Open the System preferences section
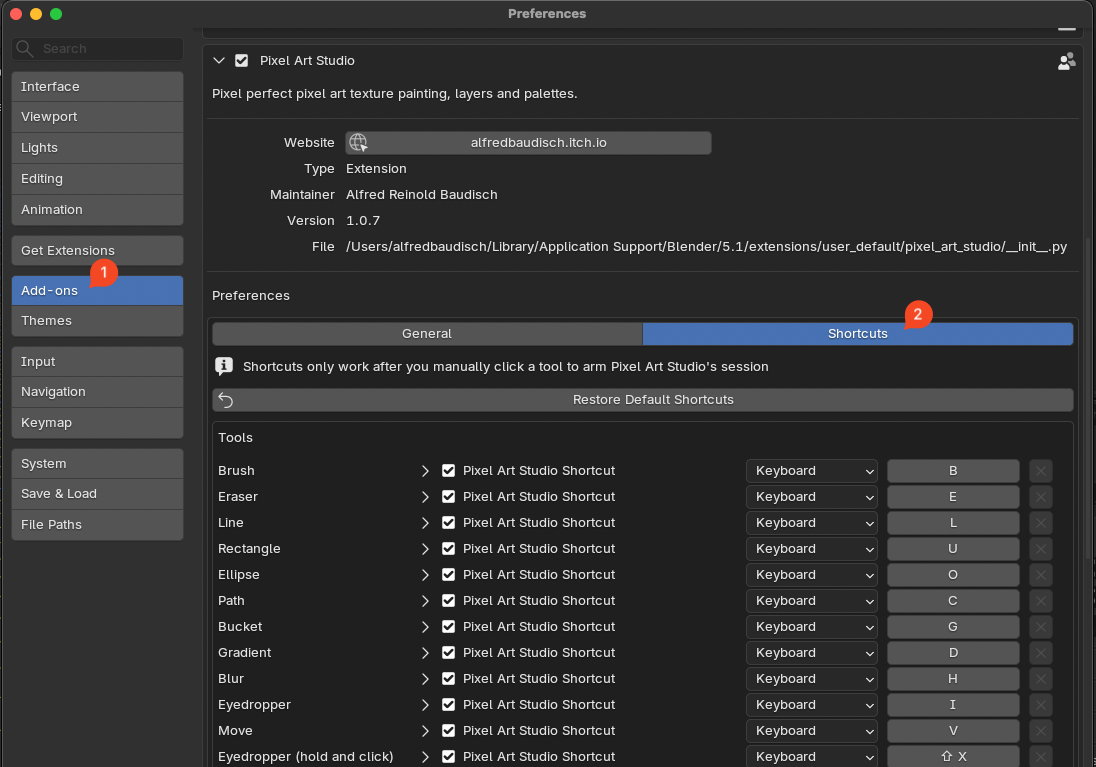Screen dimensions: 1096x767 click(97, 464)
